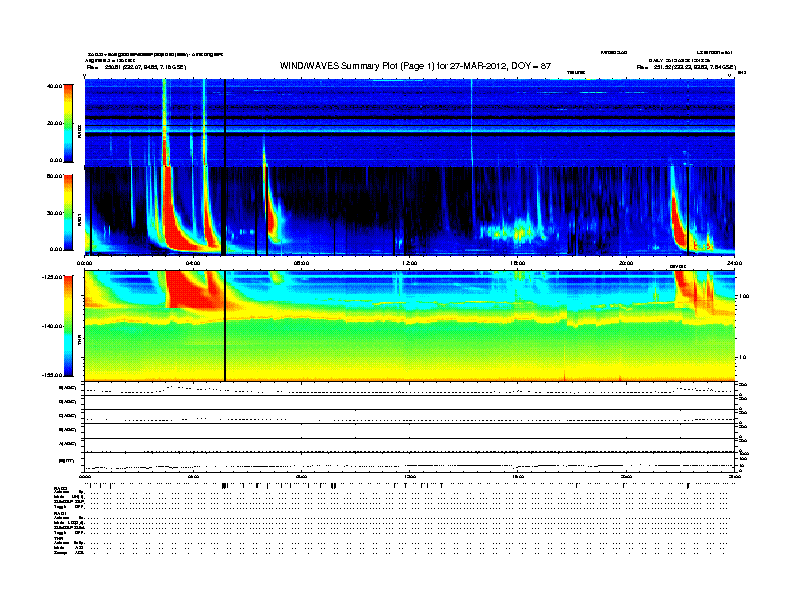
Task: Click the large red burst in TNR panel
Action: point(194,289)
